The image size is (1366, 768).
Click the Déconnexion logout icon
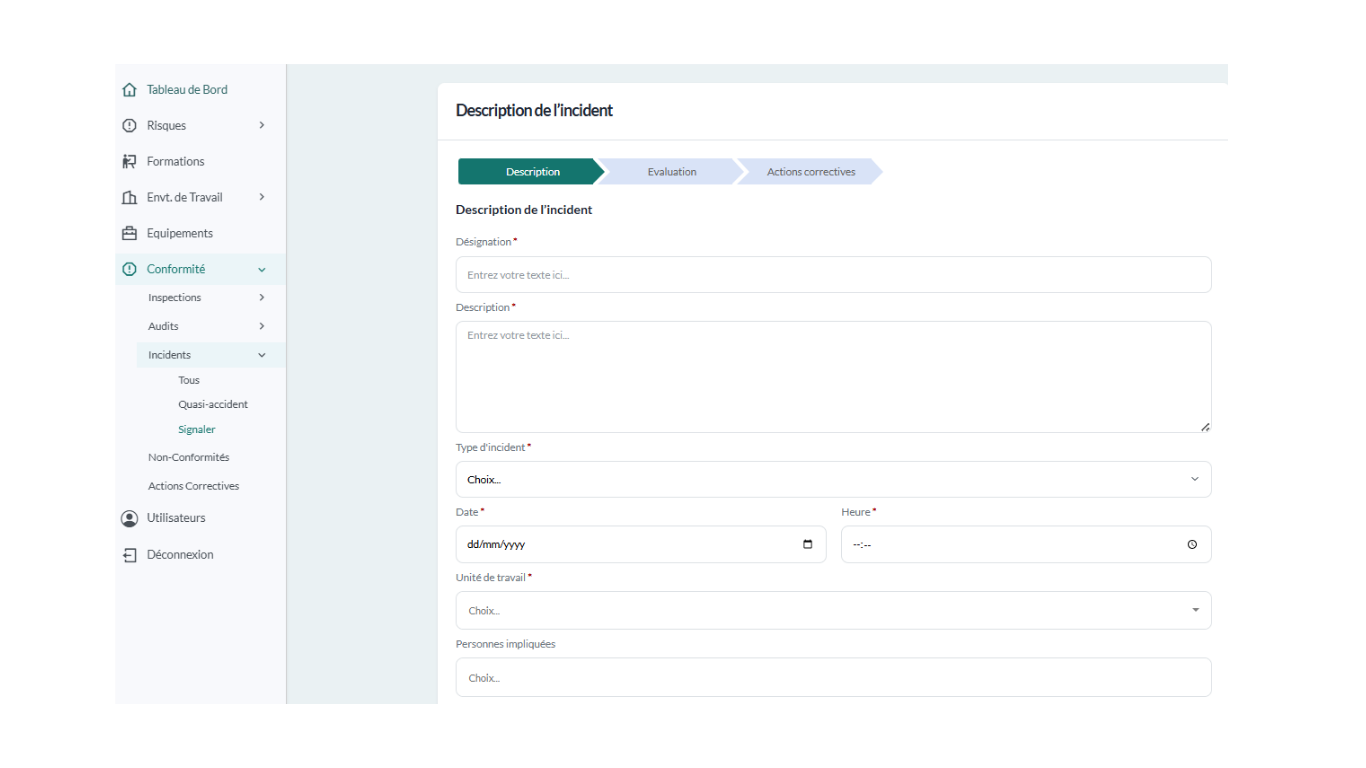click(x=129, y=555)
